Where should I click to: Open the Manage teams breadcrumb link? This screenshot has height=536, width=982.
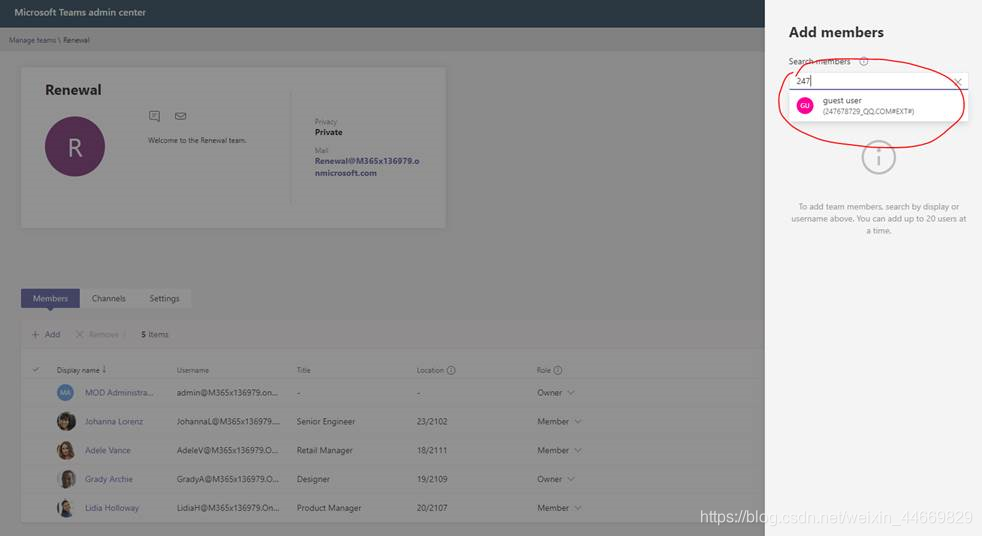(x=33, y=40)
